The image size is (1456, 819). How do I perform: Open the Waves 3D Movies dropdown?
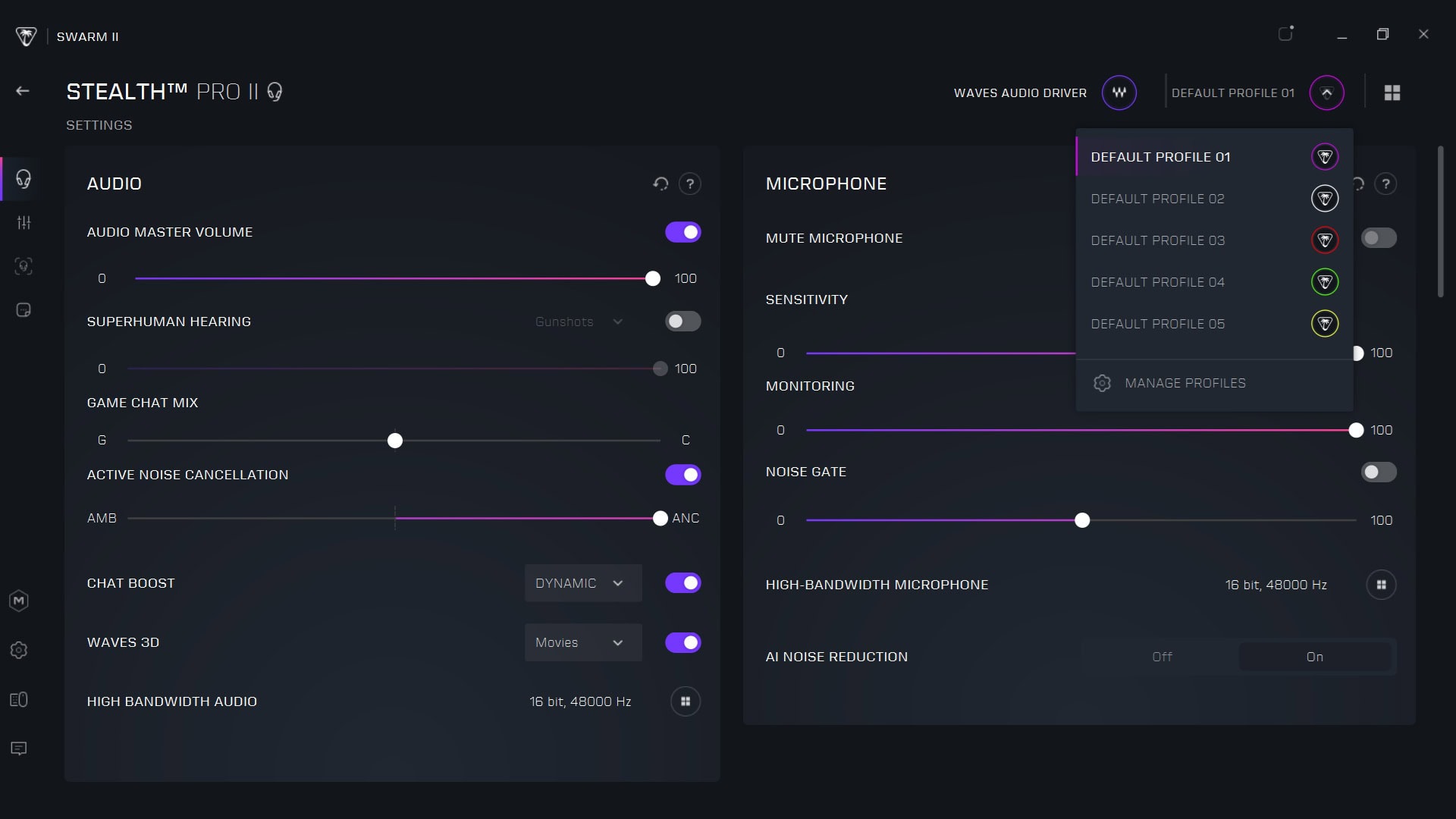pos(583,643)
